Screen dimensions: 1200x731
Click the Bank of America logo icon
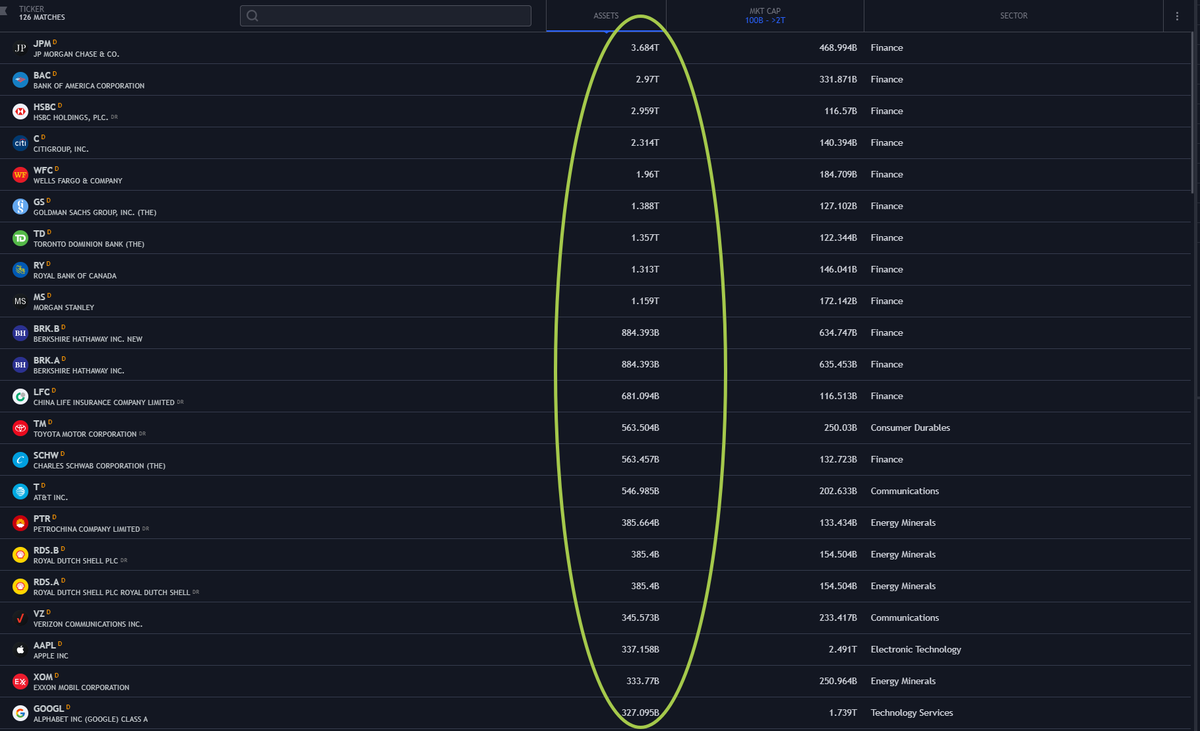click(20, 80)
